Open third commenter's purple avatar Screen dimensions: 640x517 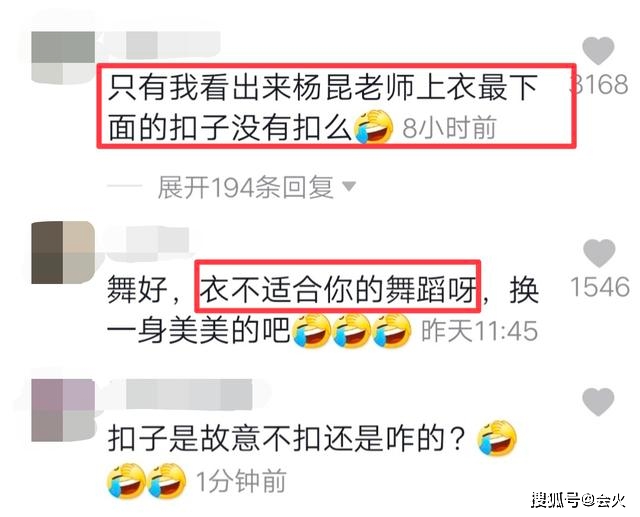[63, 410]
